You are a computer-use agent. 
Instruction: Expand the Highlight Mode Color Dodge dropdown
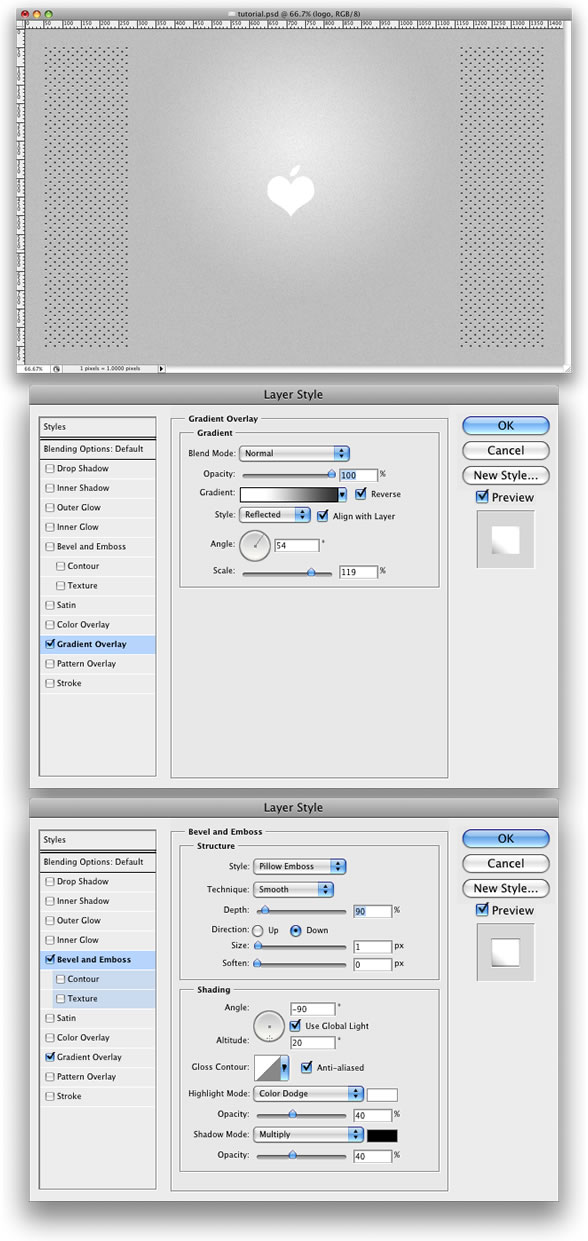point(308,1094)
